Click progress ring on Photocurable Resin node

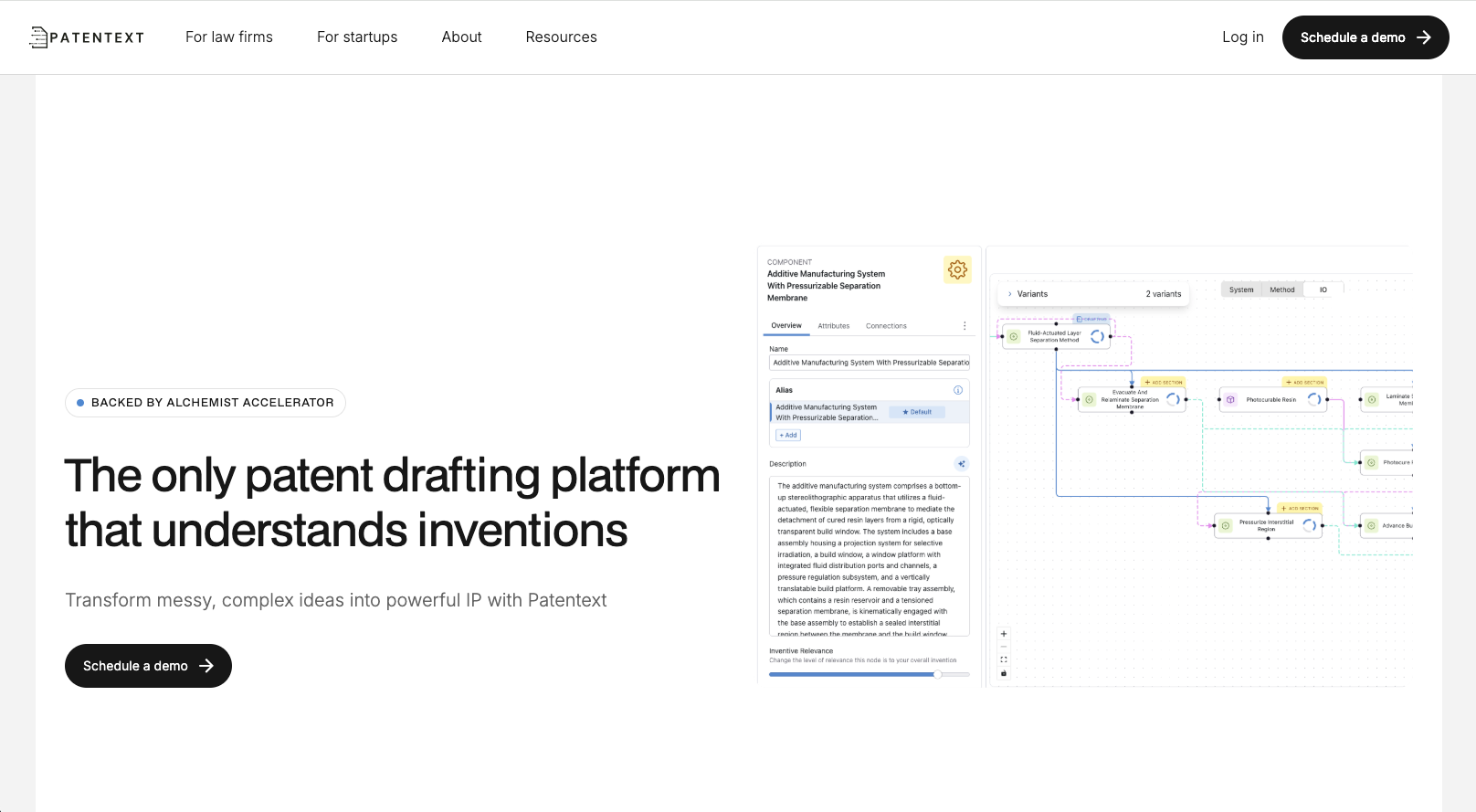[x=1314, y=399]
